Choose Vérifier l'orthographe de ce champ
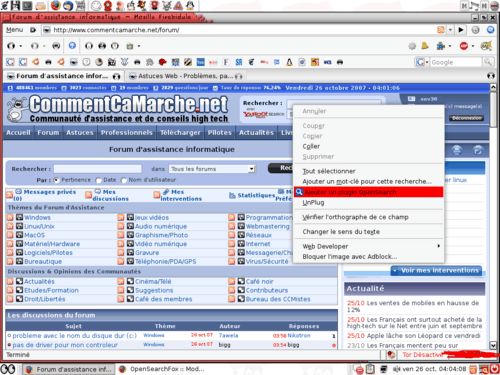 [368, 217]
